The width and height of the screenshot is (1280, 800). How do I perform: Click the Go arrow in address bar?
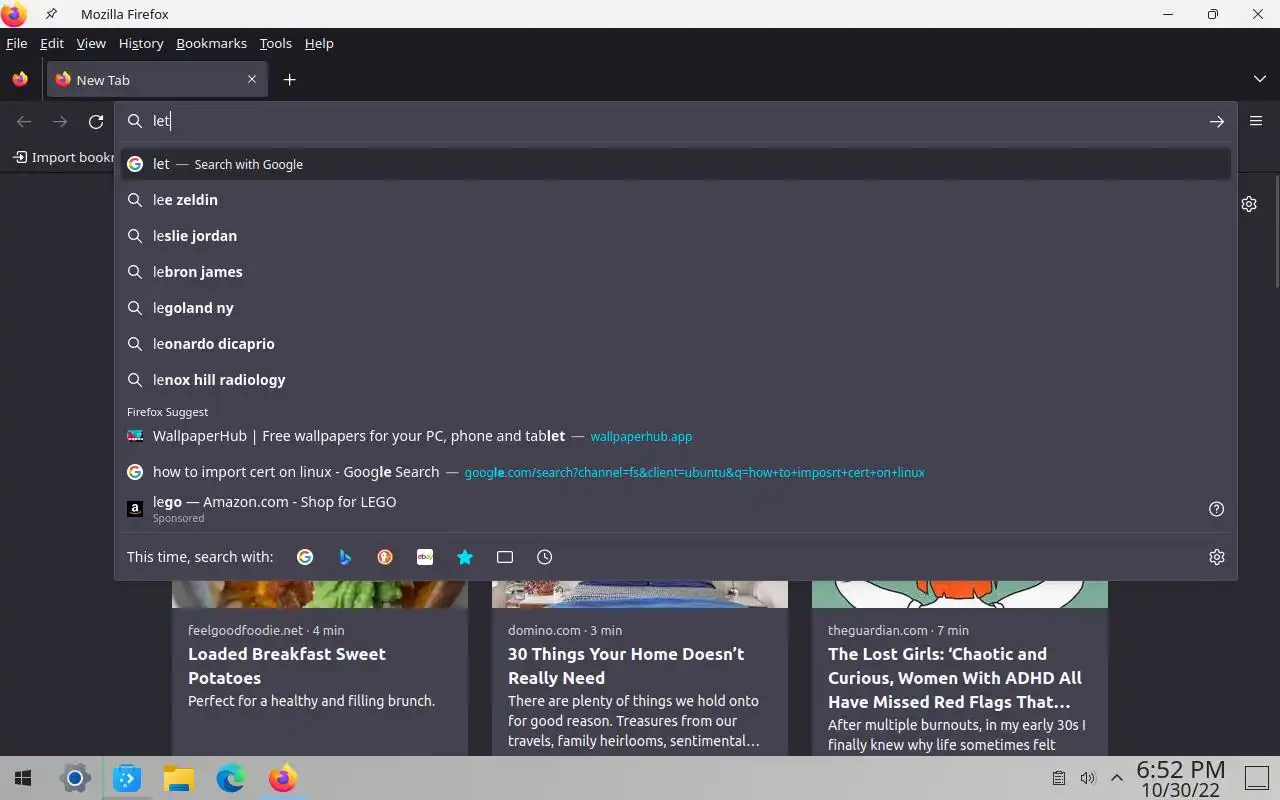coord(1217,121)
